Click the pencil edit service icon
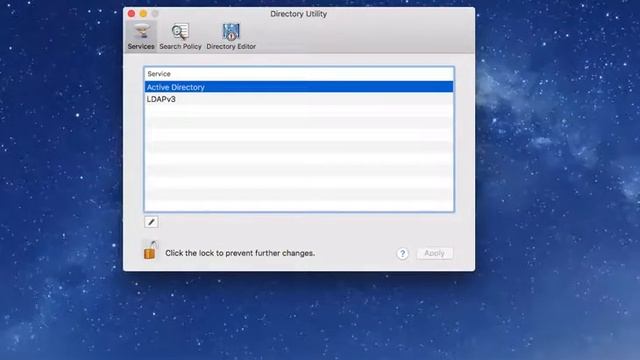The width and height of the screenshot is (640, 360). (151, 222)
